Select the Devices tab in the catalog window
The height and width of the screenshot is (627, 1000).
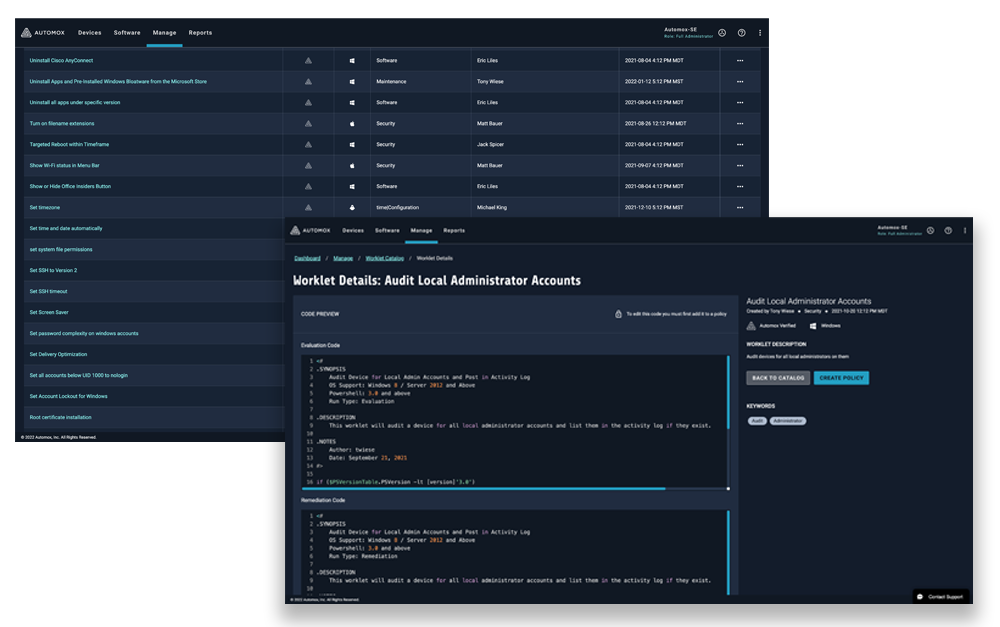click(x=89, y=33)
